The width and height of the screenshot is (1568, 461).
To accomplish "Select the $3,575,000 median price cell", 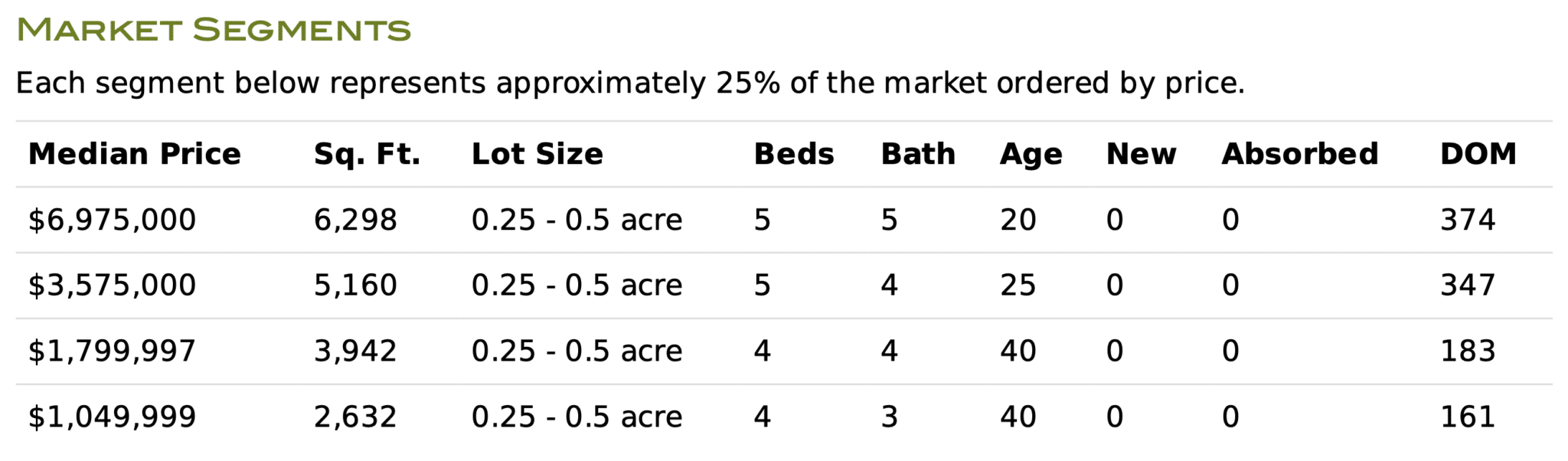I will coord(112,285).
